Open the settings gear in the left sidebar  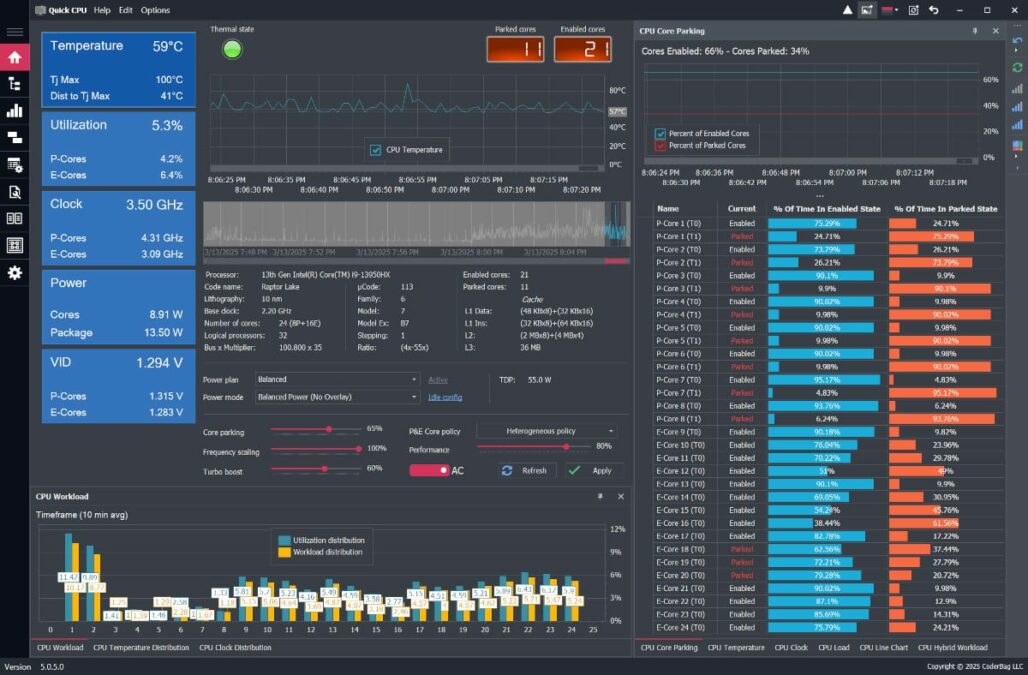(14, 272)
